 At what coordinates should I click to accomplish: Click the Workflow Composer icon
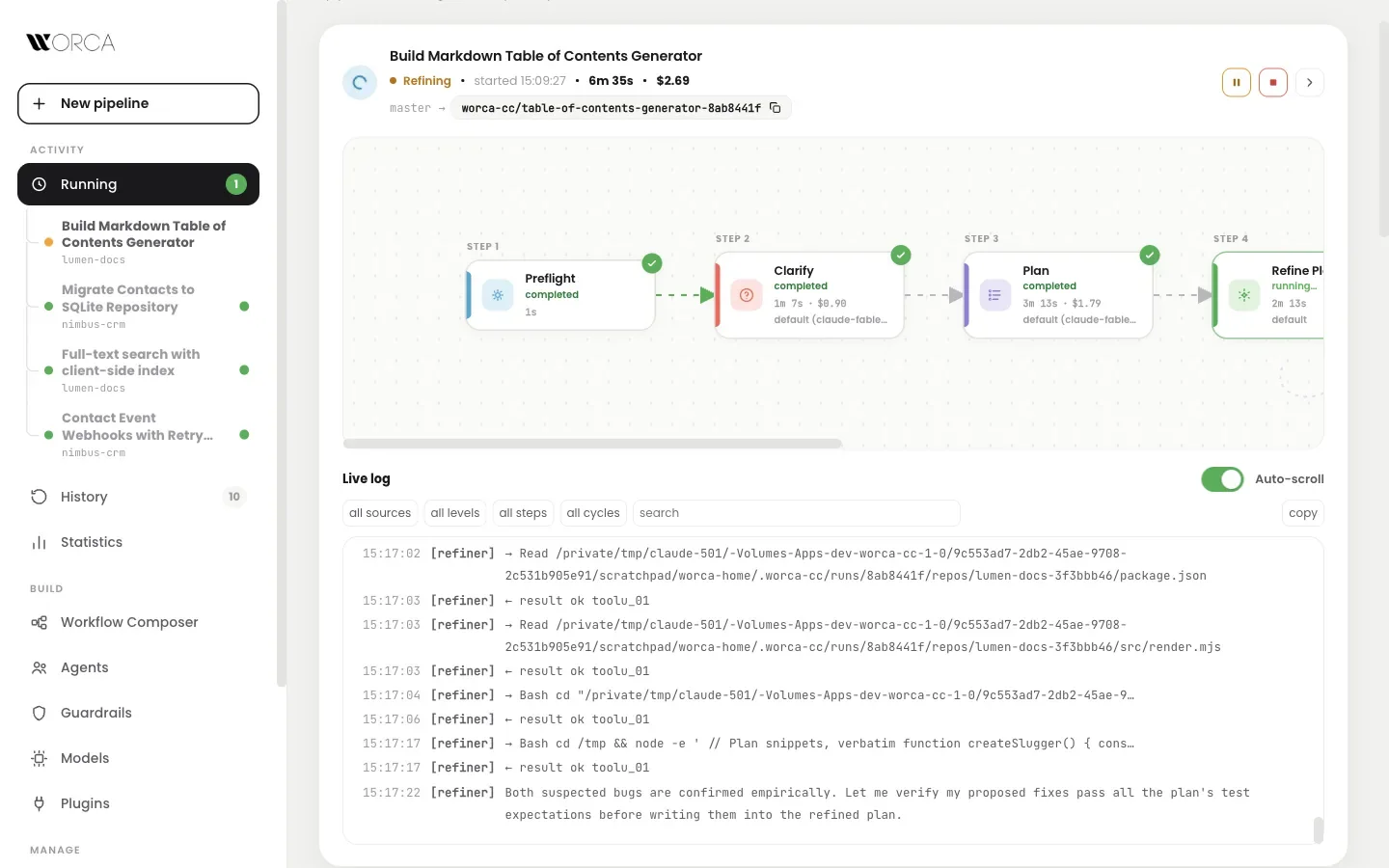tap(40, 622)
